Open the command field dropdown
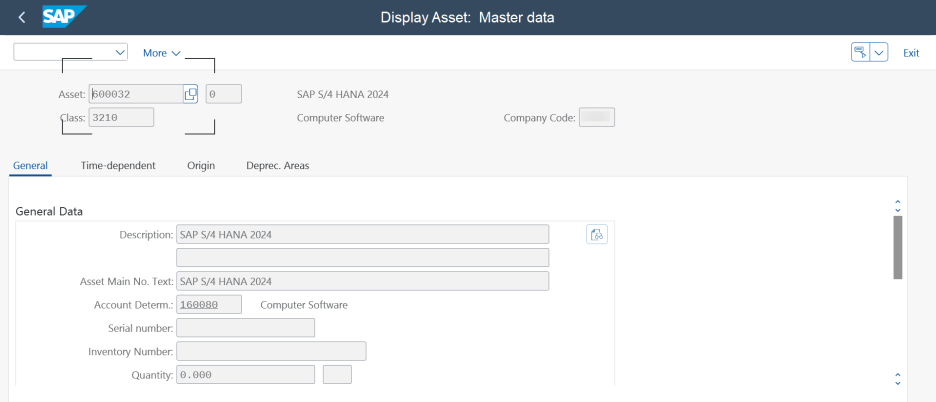Viewport: 936px width, 402px height. 119,53
